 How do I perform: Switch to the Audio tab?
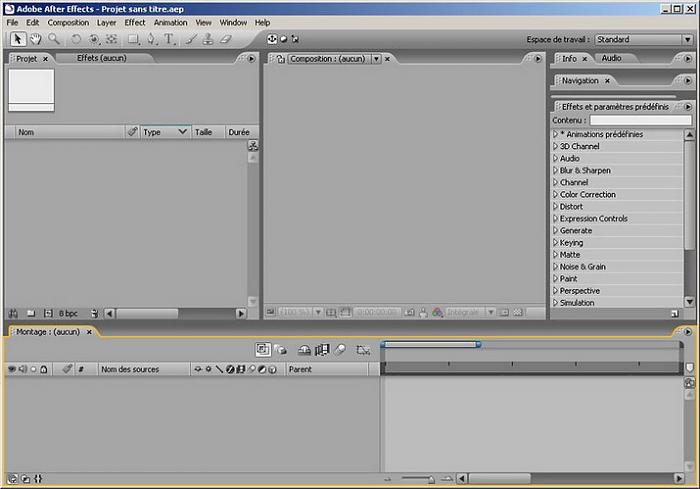[x=611, y=58]
